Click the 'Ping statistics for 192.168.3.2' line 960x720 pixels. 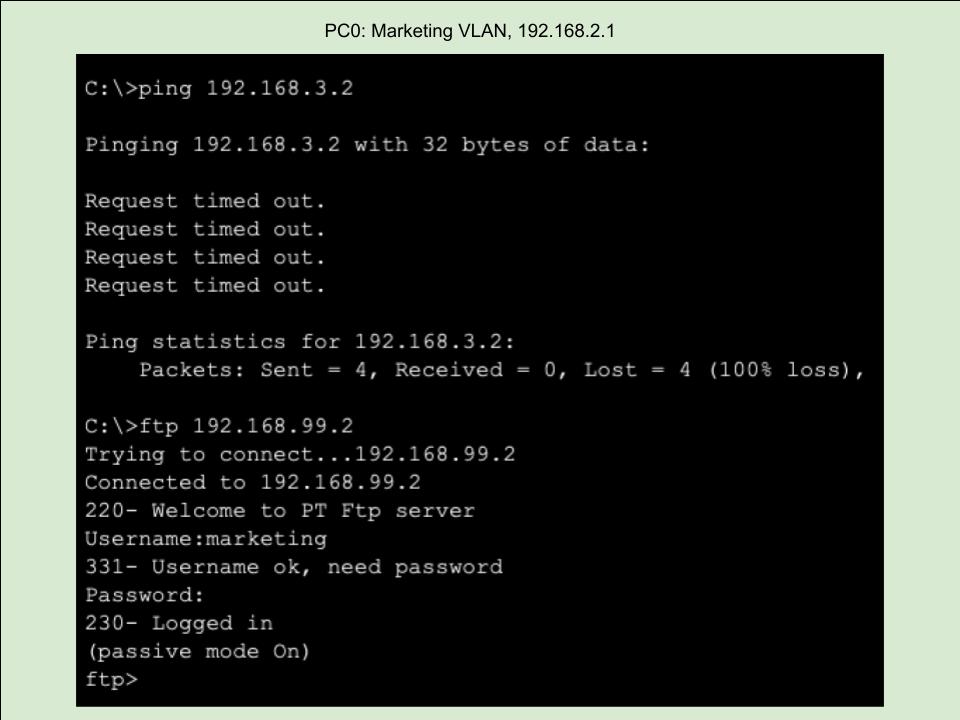click(300, 342)
